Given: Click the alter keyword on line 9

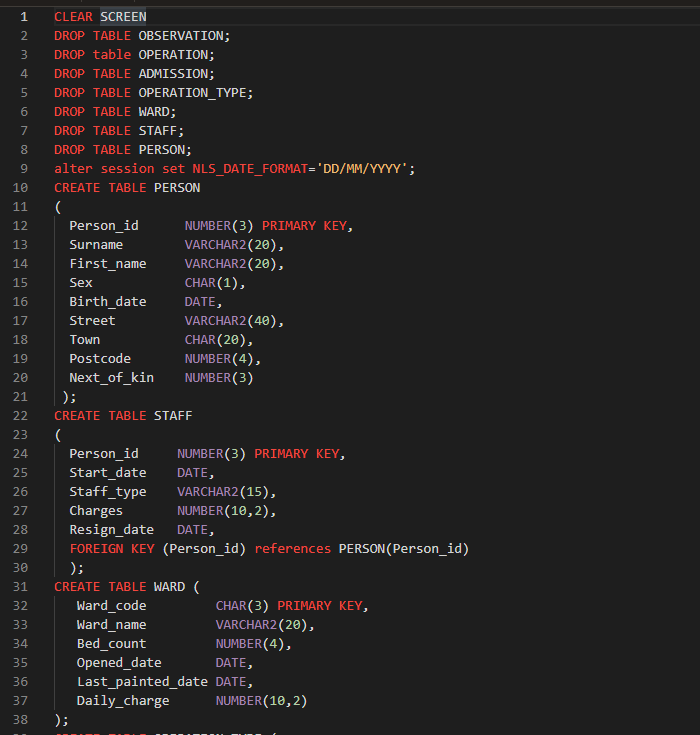Looking at the screenshot, I should 73,169.
